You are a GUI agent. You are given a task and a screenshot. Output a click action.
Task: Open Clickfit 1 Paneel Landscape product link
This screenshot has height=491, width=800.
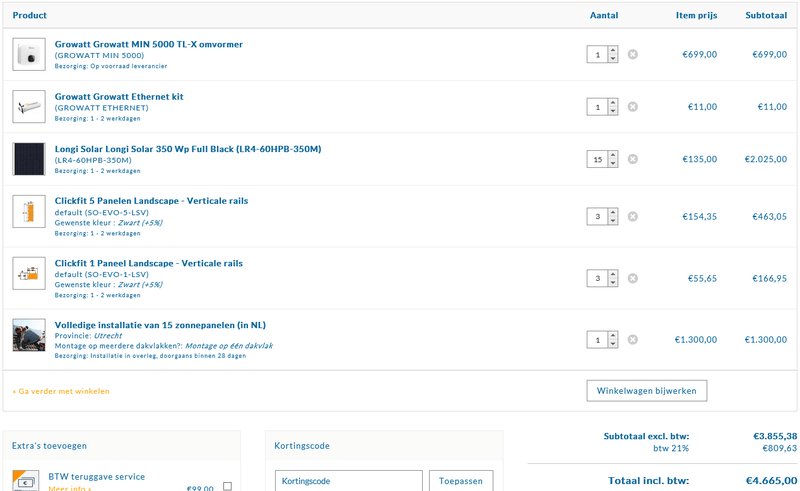click(x=148, y=263)
